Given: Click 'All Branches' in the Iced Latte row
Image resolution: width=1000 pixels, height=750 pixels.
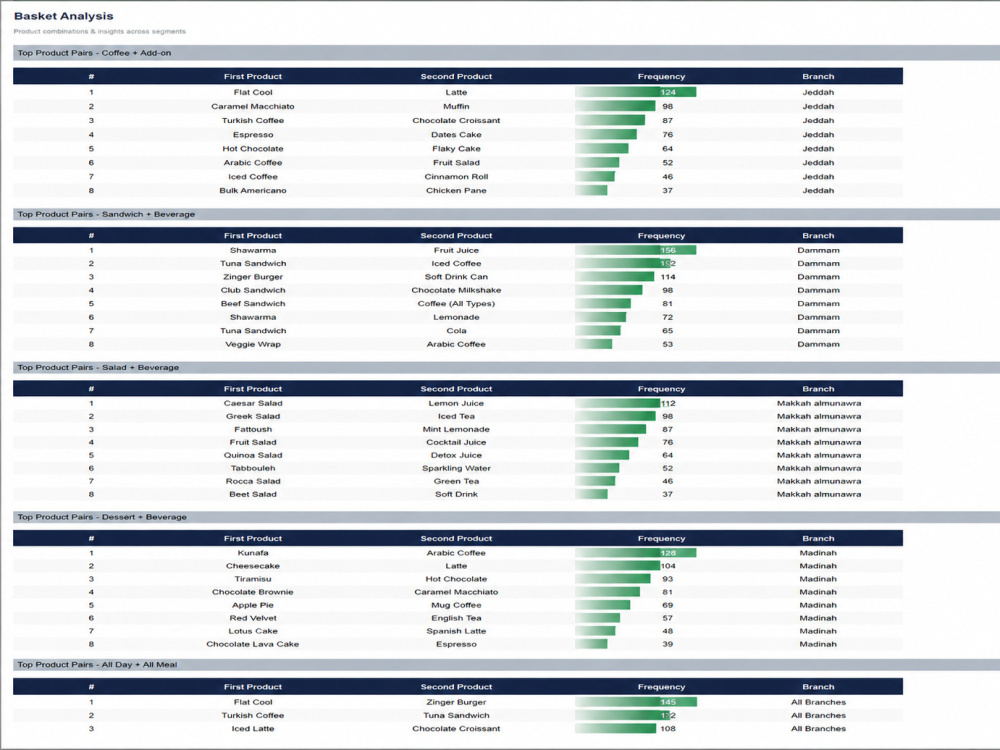Looking at the screenshot, I should click(818, 729).
